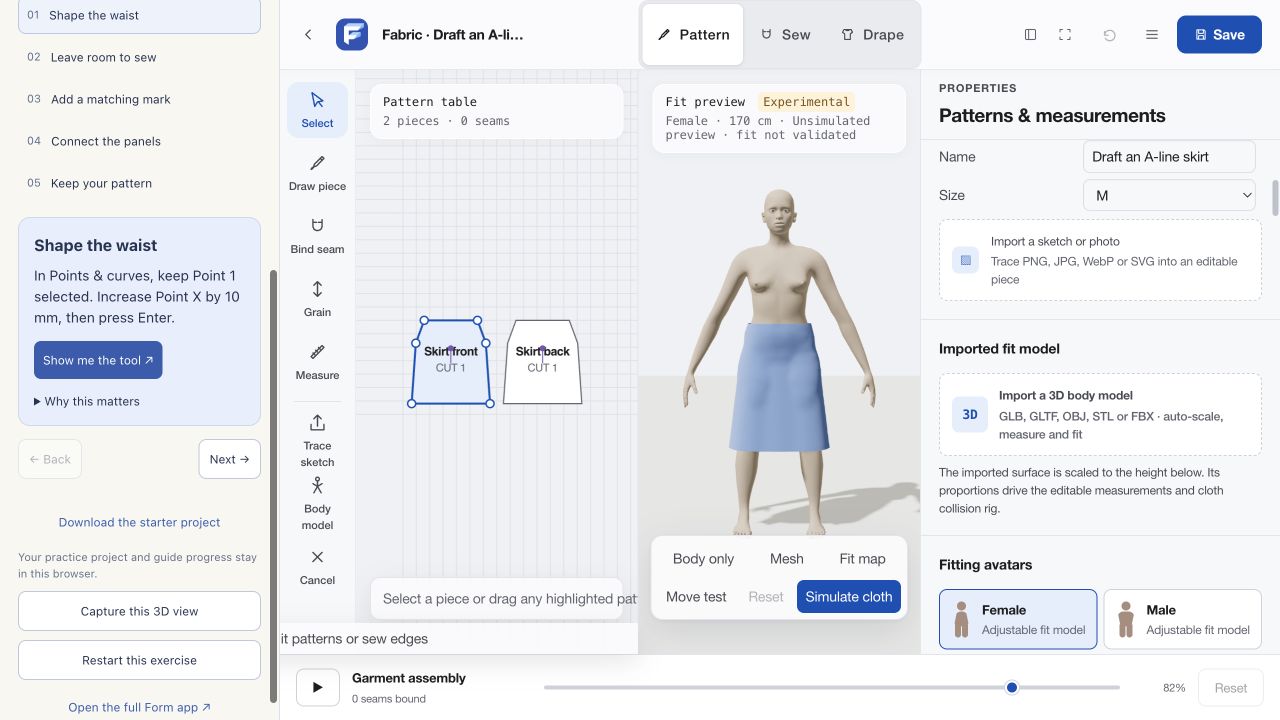
Task: Switch preview to Body only
Action: 703,559
